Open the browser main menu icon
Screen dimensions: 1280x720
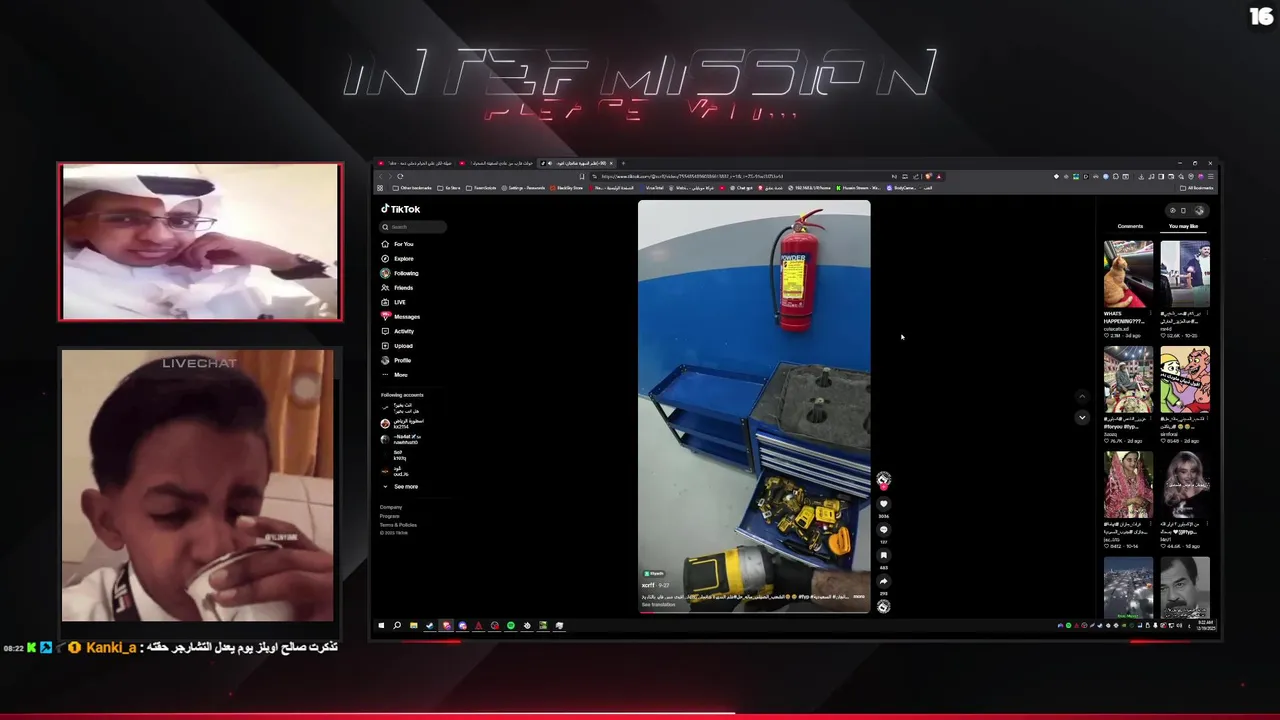1209,176
